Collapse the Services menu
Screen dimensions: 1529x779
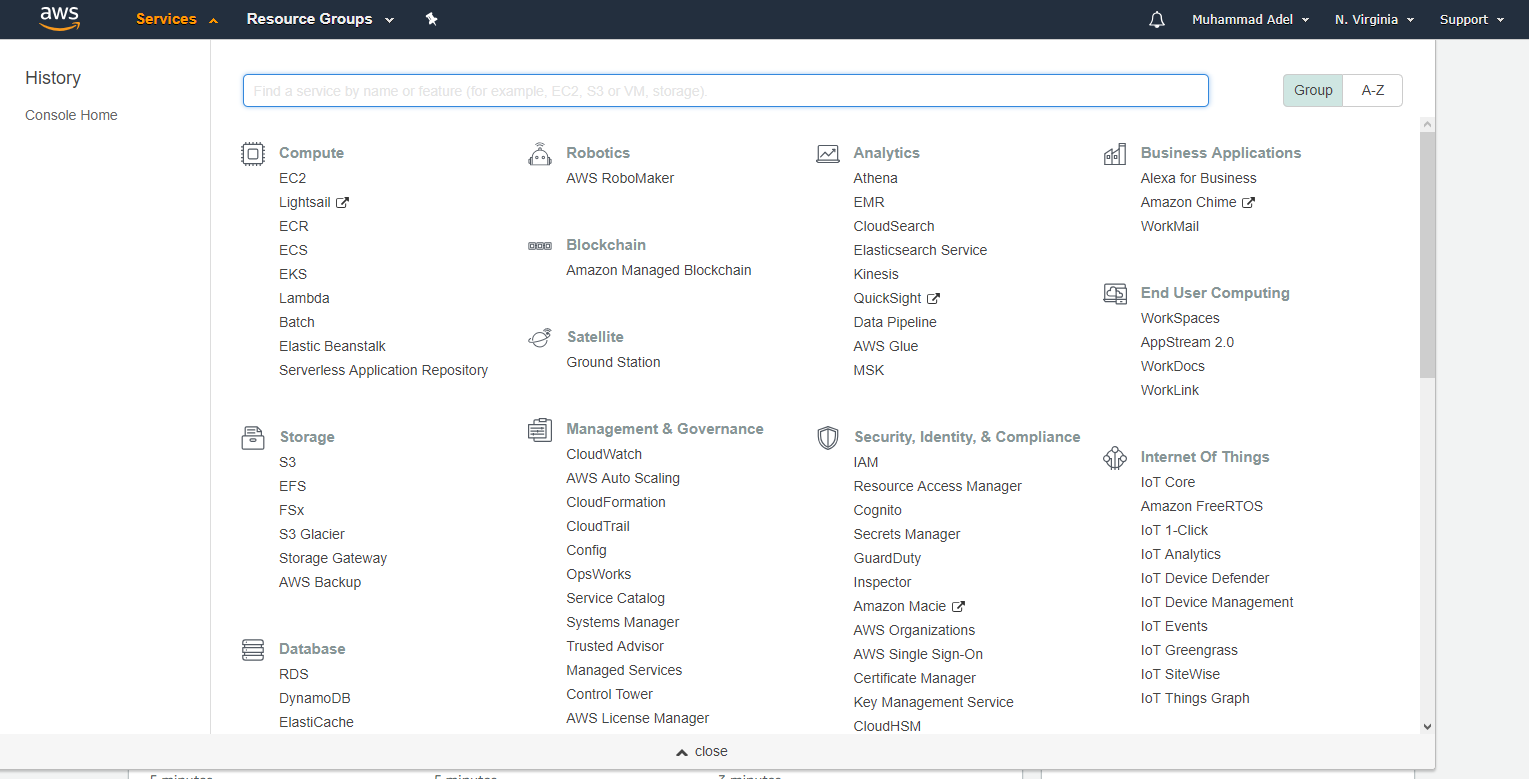click(x=177, y=19)
